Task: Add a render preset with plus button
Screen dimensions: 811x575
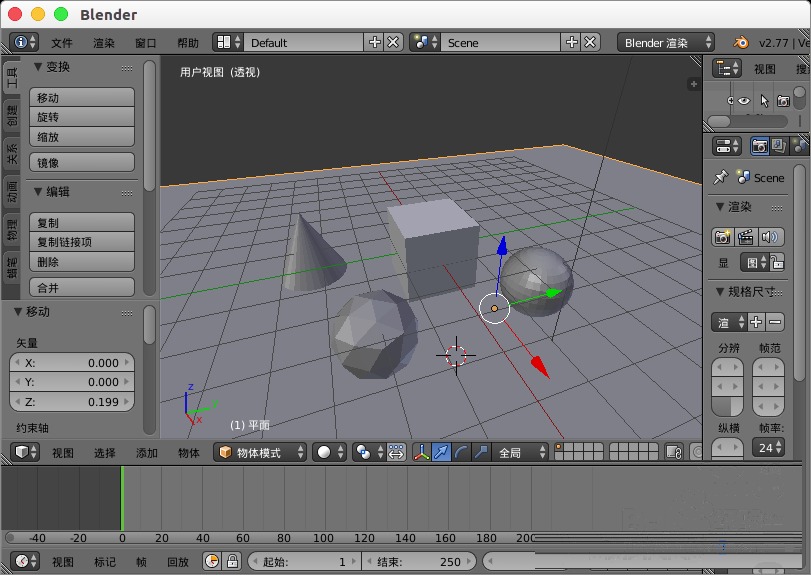Action: [x=756, y=322]
